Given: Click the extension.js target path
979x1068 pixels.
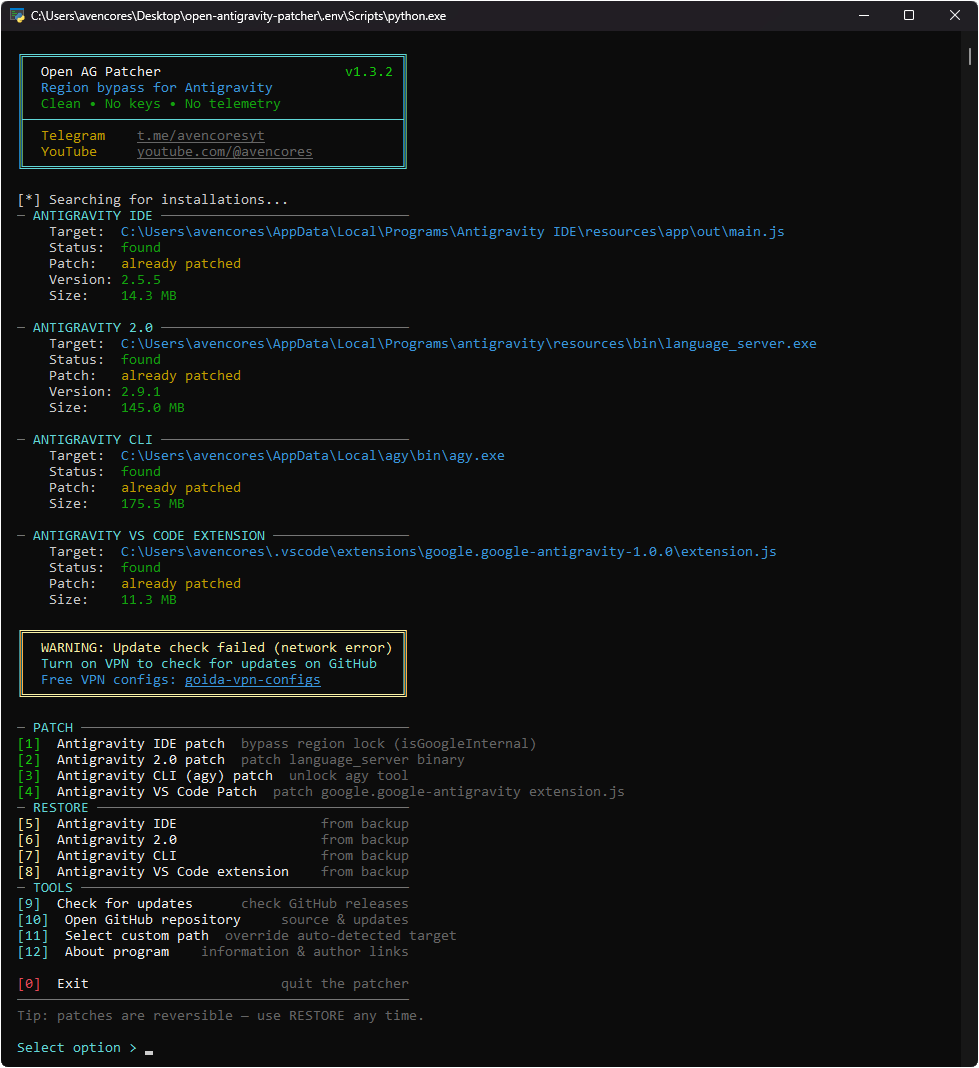Looking at the screenshot, I should [448, 552].
